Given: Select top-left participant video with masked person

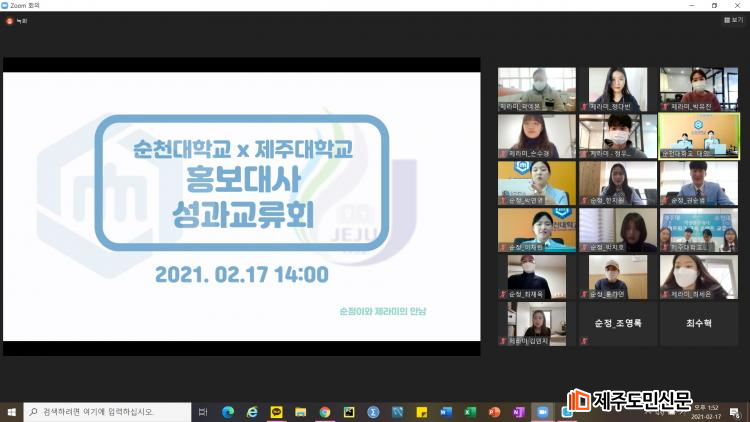Looking at the screenshot, I should pyautogui.click(x=537, y=88).
